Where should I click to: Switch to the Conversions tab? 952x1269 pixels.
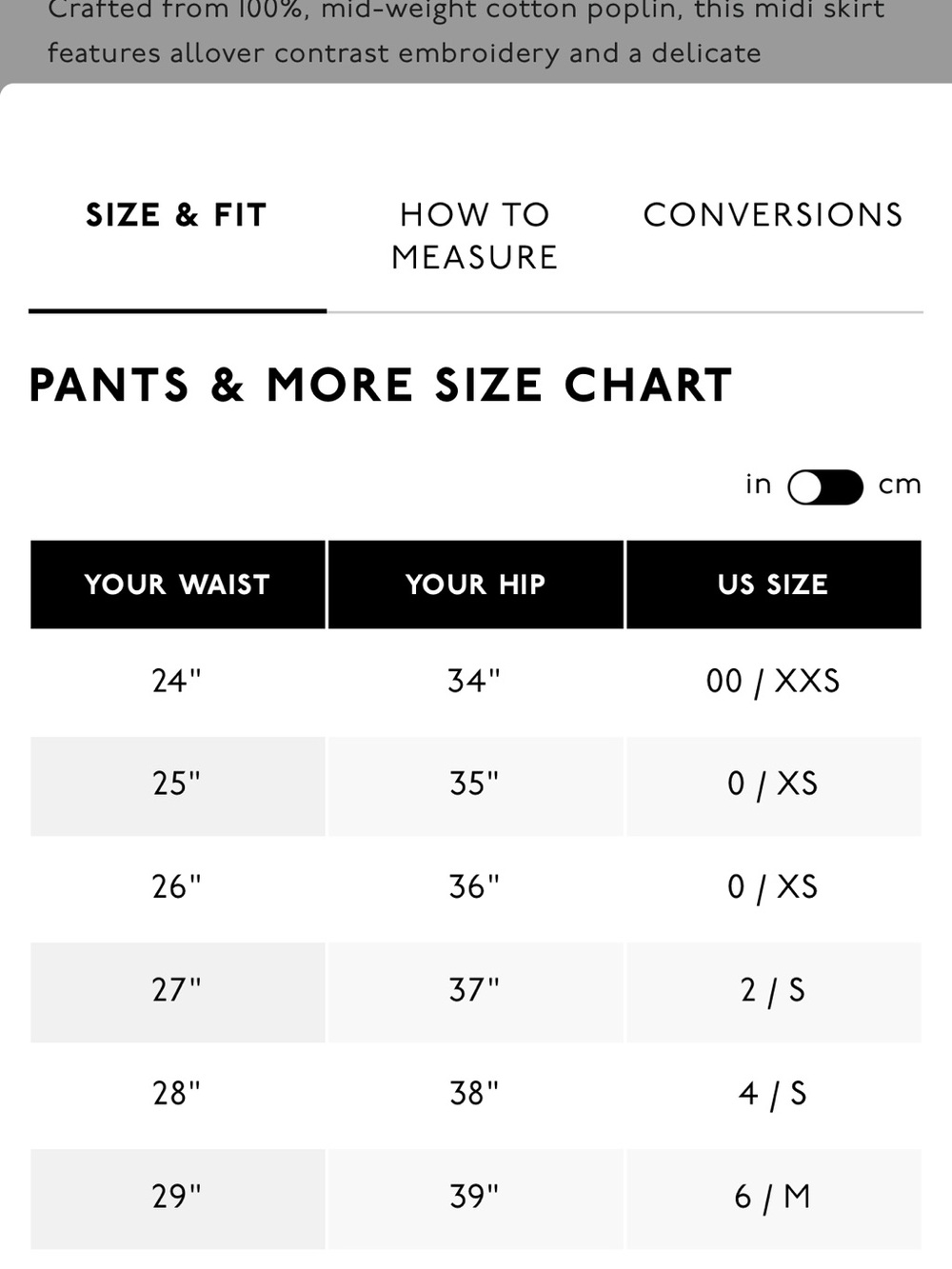773,214
